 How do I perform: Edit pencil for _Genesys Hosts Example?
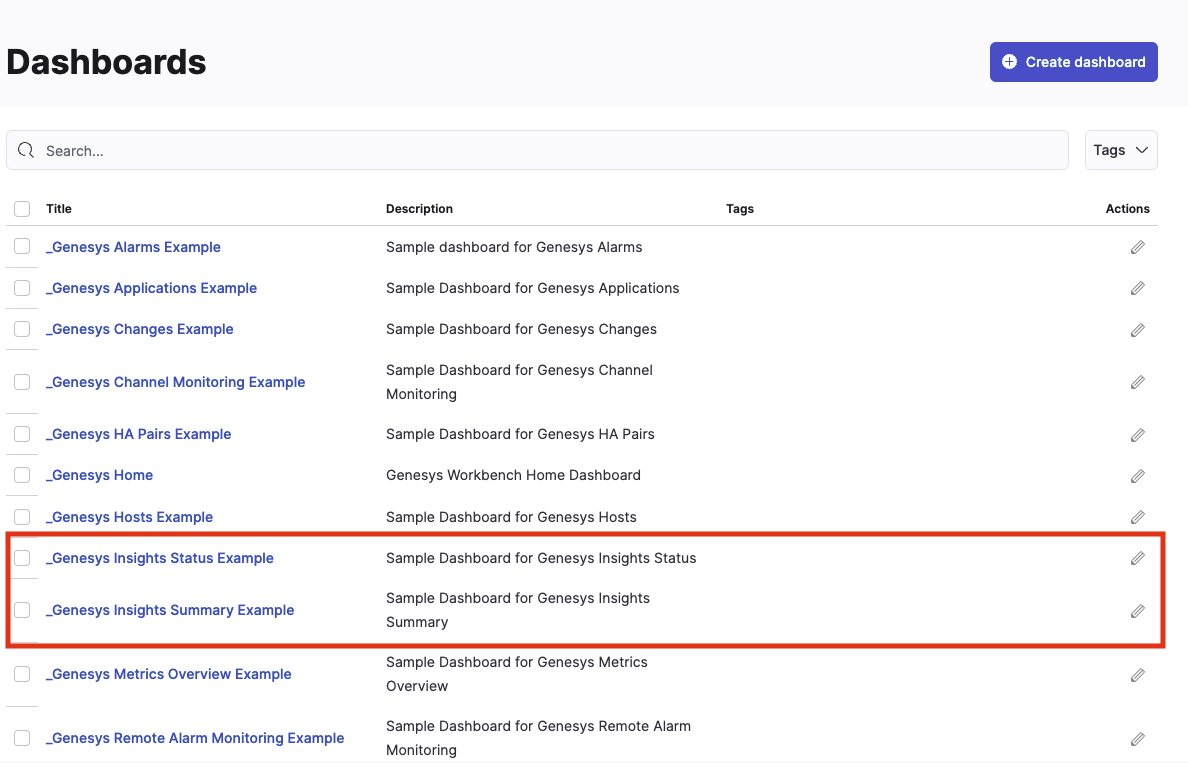(1137, 517)
